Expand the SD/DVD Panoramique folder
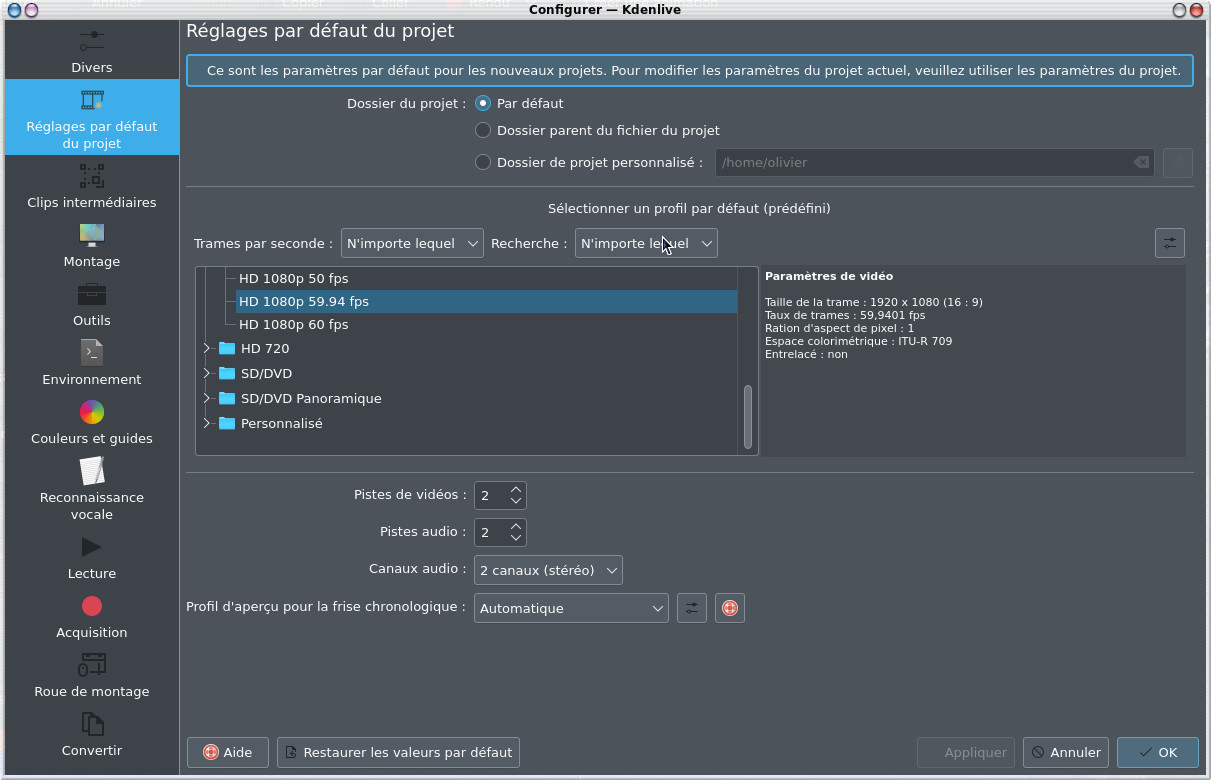 coord(207,398)
